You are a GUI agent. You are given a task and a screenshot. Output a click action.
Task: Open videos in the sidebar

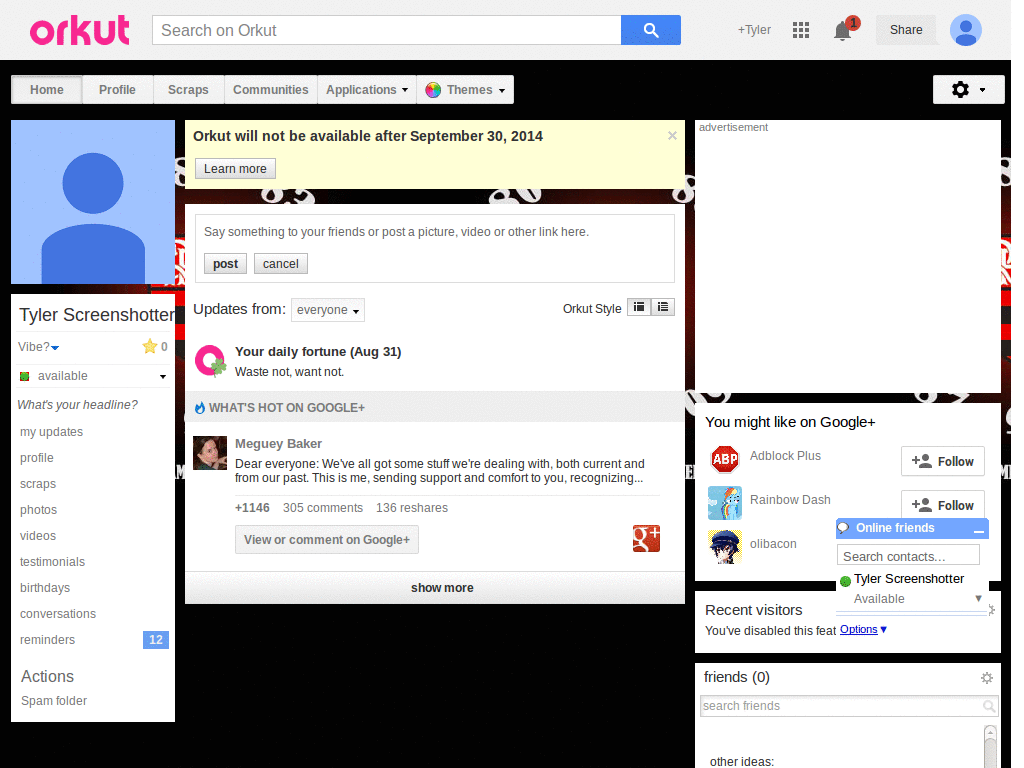pos(38,536)
